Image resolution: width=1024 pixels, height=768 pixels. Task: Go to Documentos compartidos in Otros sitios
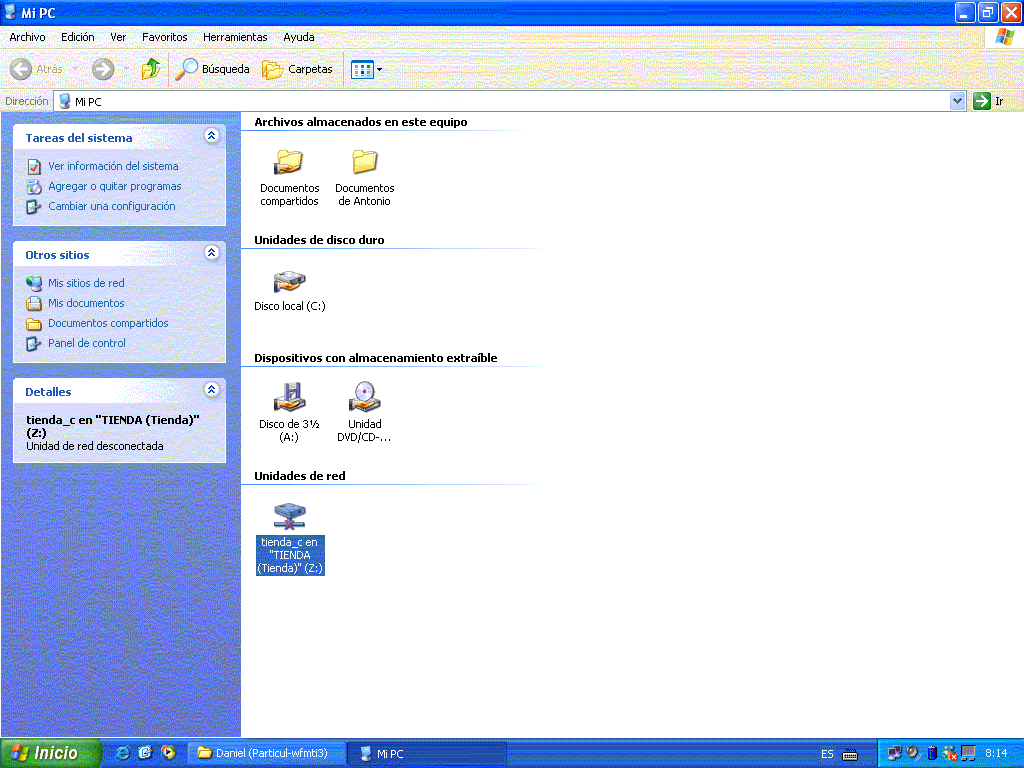(x=108, y=323)
